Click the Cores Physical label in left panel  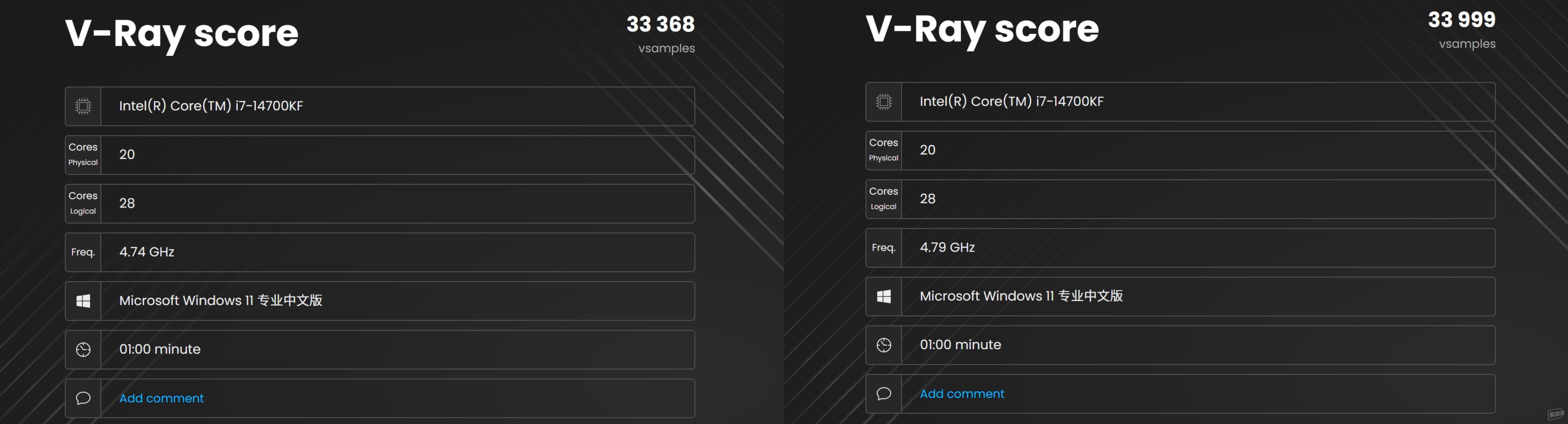pyautogui.click(x=83, y=155)
